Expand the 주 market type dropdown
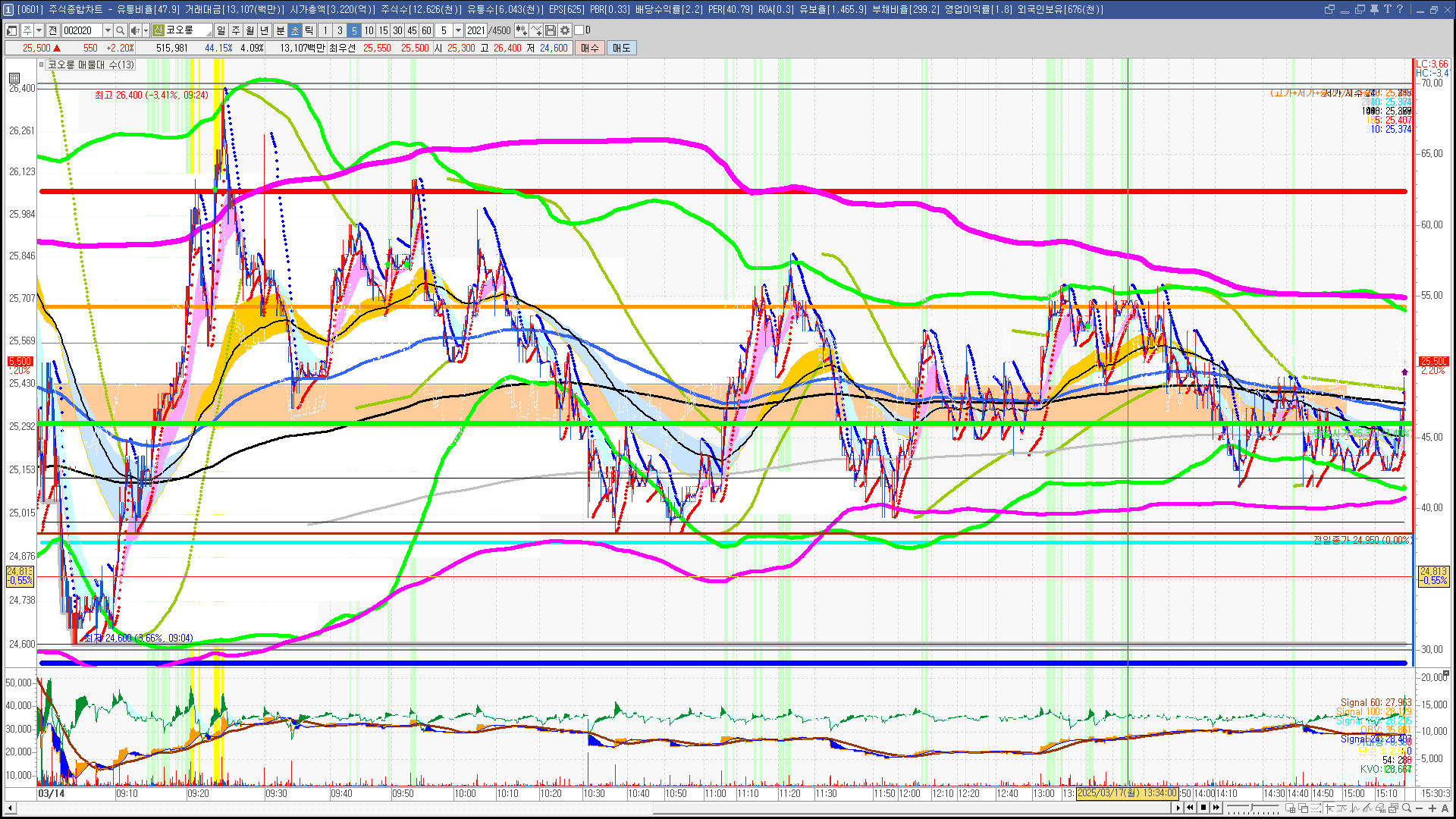Image resolution: width=1456 pixels, height=819 pixels. tap(39, 30)
